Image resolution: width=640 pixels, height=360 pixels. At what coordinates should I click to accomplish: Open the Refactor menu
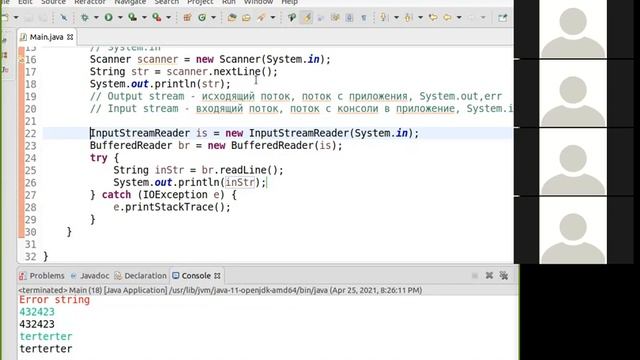pos(90,2)
